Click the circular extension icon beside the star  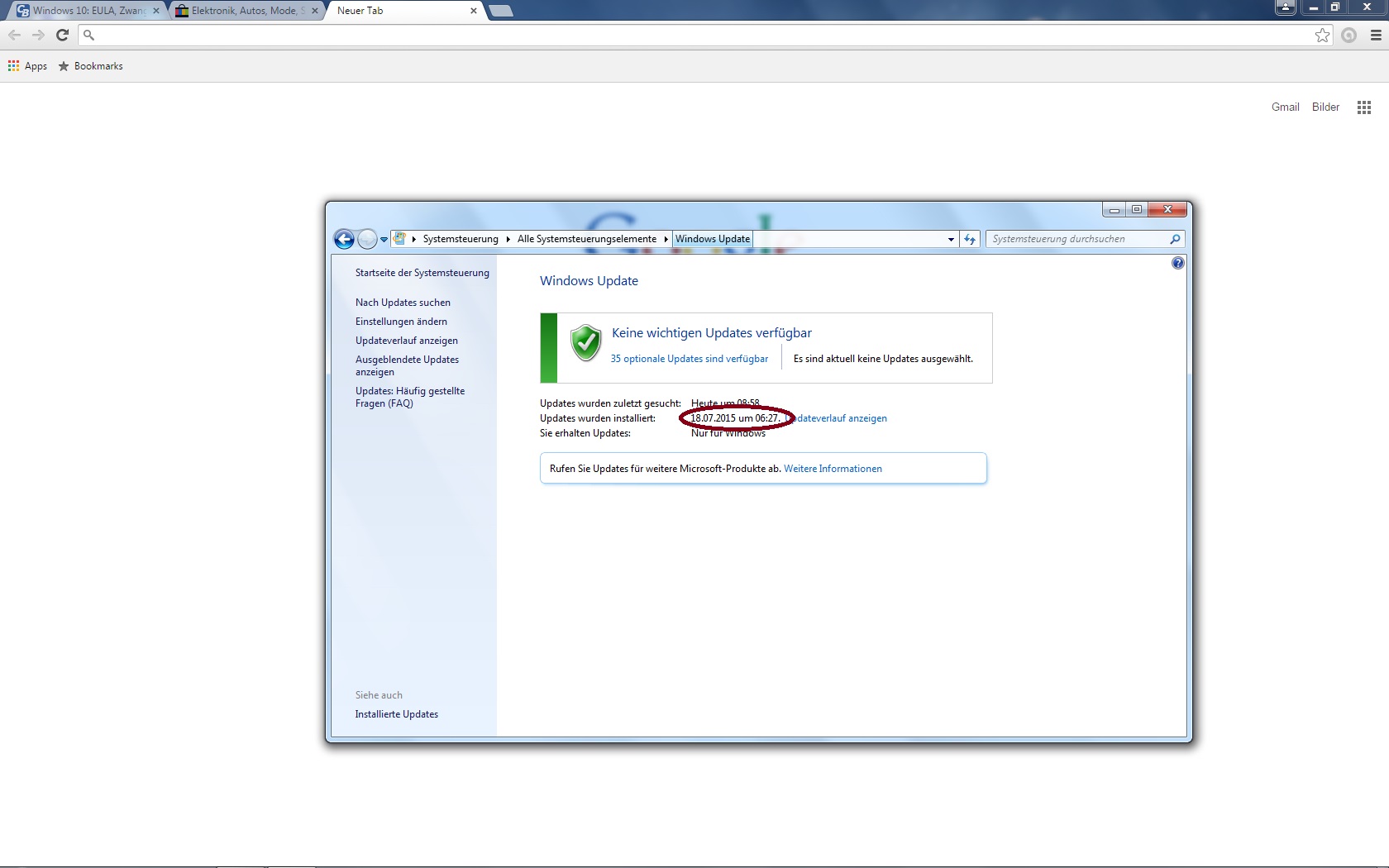point(1349,35)
